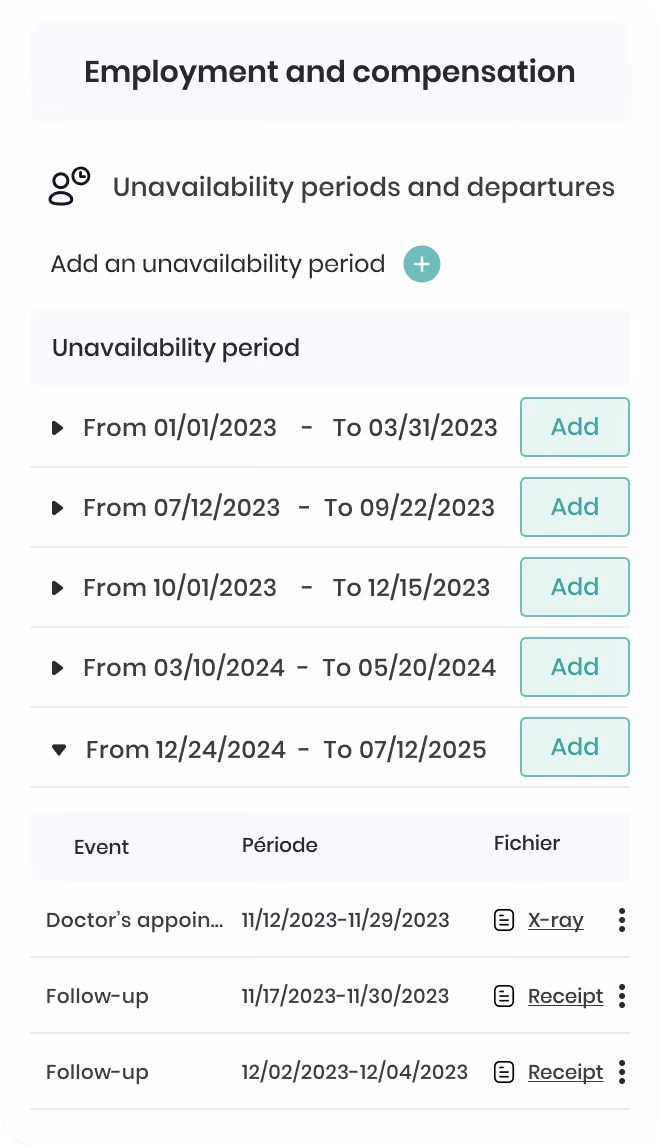Click the document icon beside X-ray

click(504, 919)
